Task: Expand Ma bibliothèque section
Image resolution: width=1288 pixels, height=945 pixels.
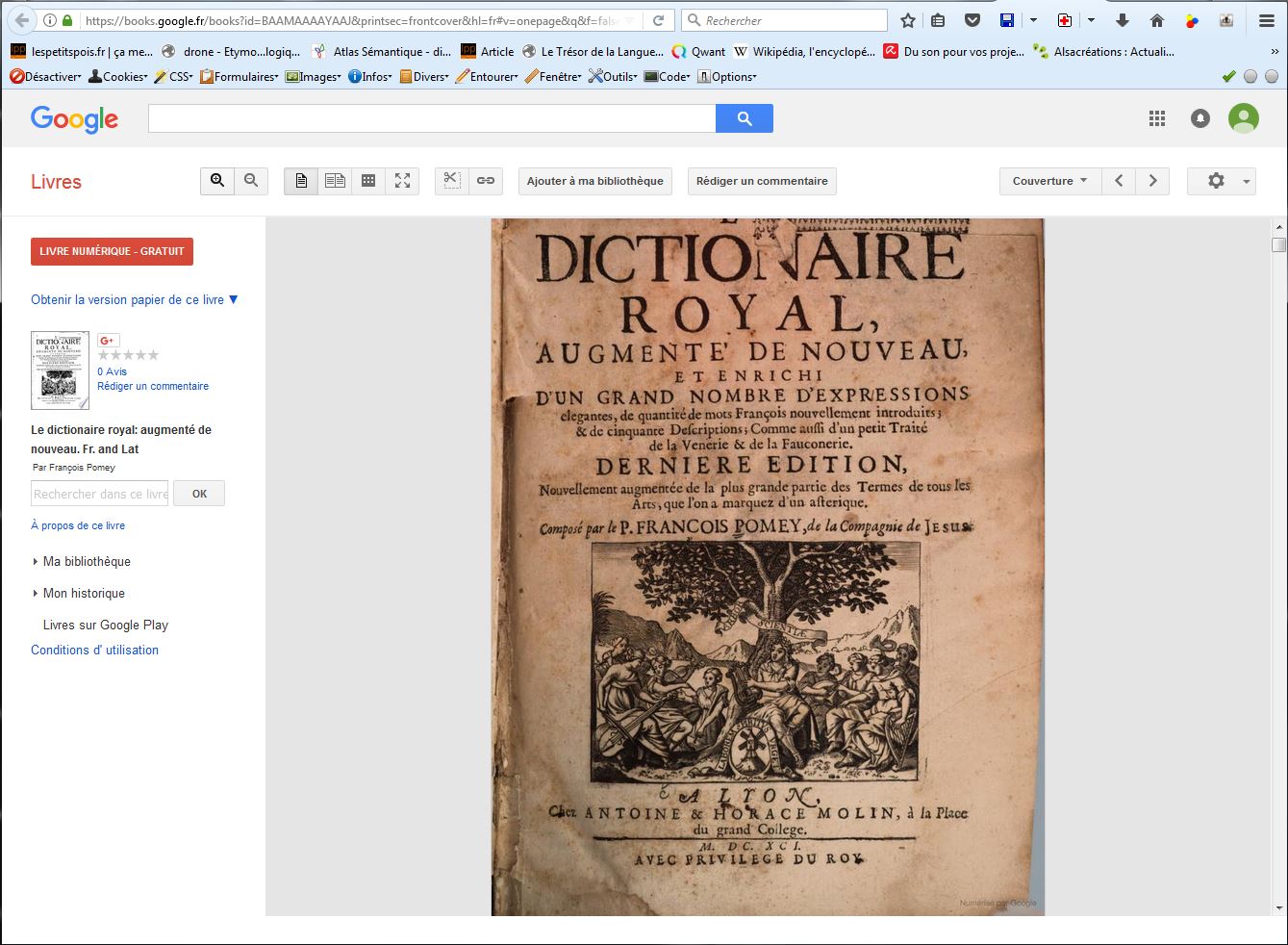Action: [86, 562]
